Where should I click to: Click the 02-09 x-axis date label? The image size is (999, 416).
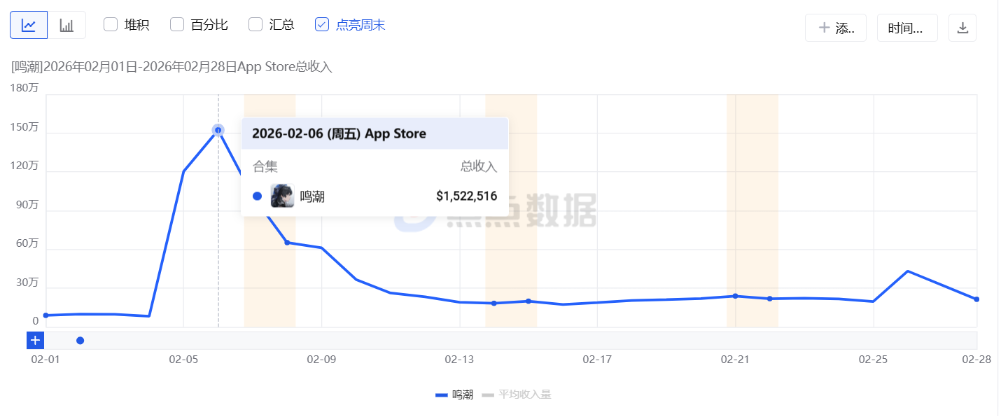coord(322,360)
